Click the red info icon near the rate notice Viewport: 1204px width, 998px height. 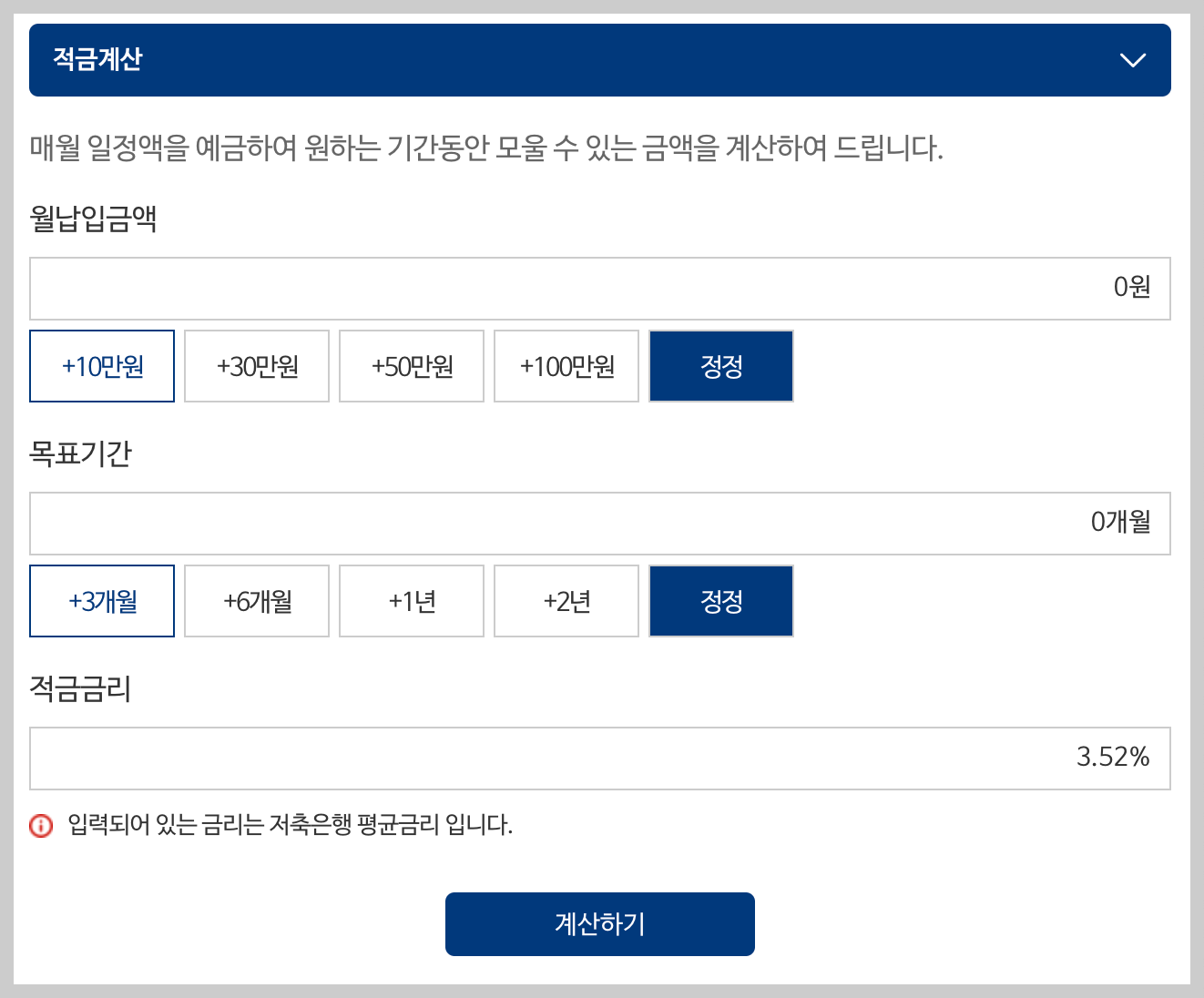(39, 826)
